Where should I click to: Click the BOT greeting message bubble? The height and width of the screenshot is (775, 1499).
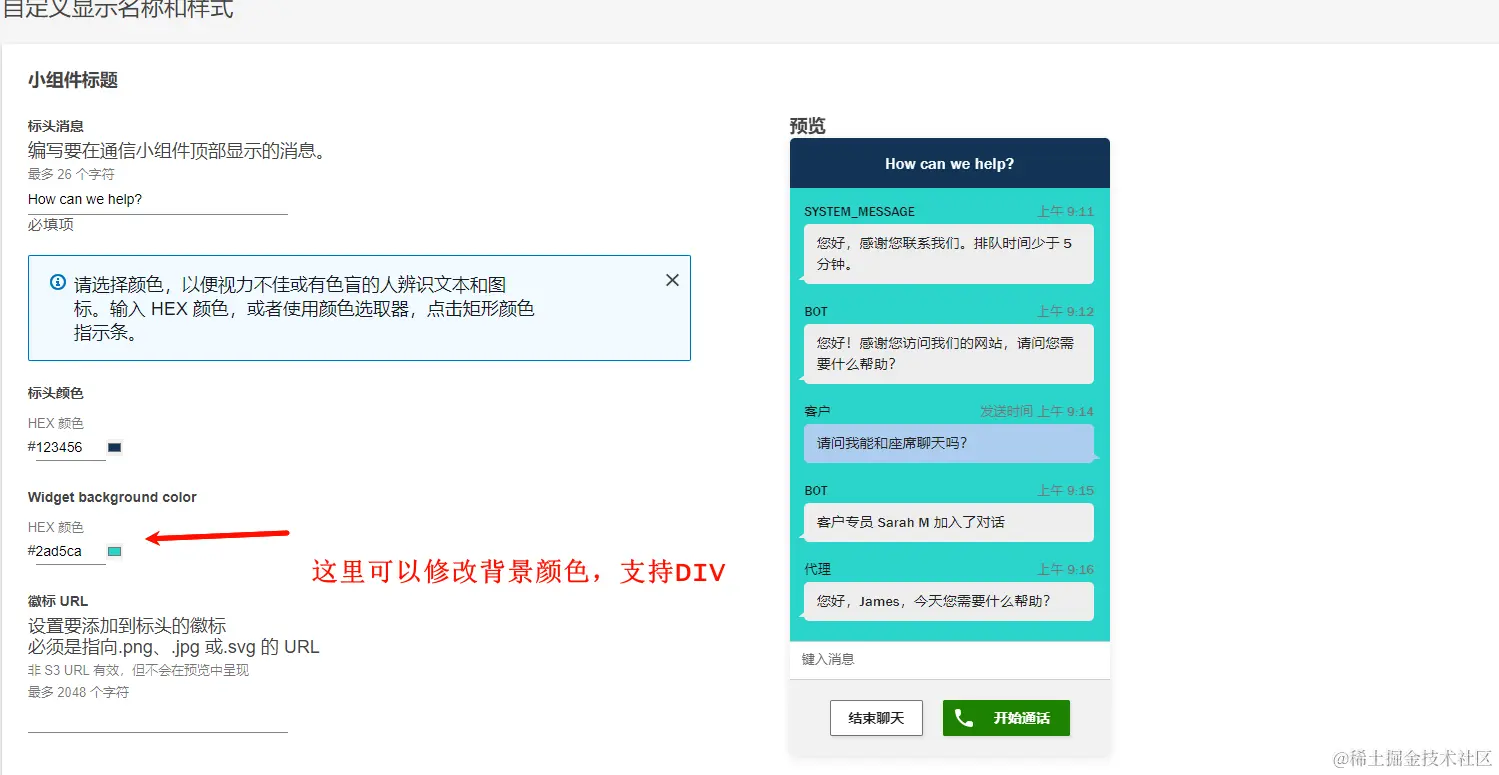point(949,354)
